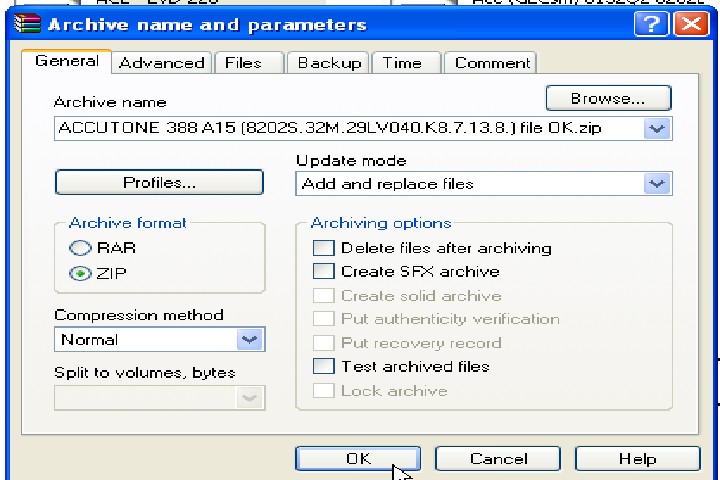This screenshot has height=480, width=720.
Task: Select the RAR archive format radio button
Action: coord(80,248)
